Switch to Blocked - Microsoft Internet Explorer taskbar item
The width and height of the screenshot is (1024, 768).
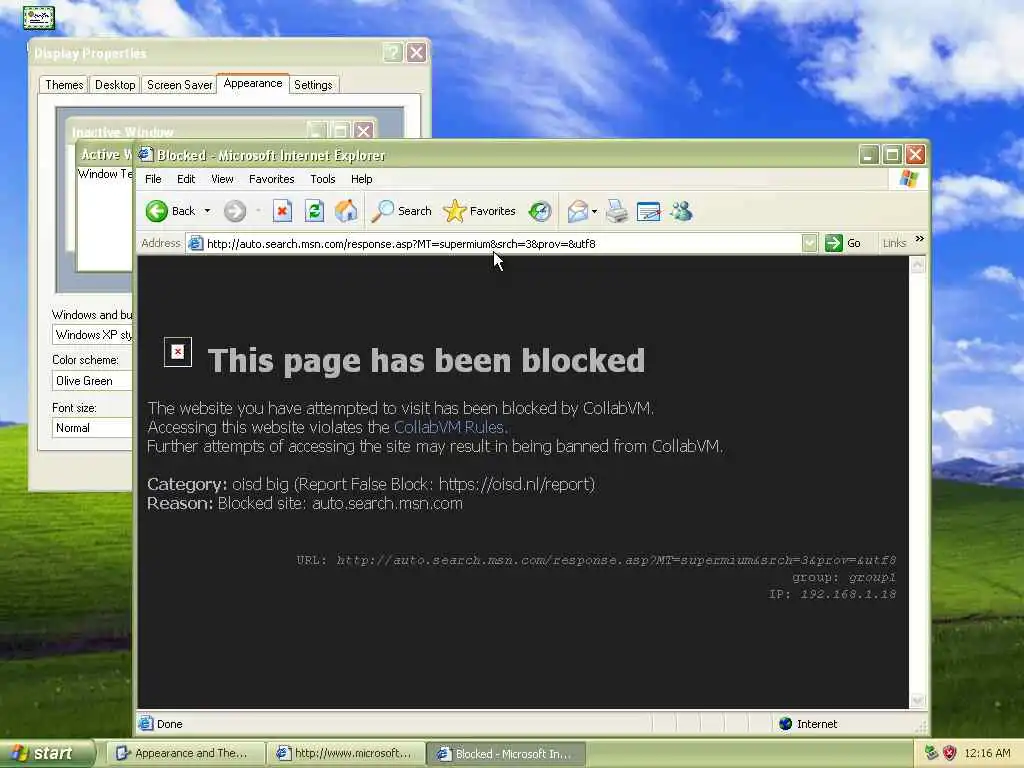click(x=506, y=754)
